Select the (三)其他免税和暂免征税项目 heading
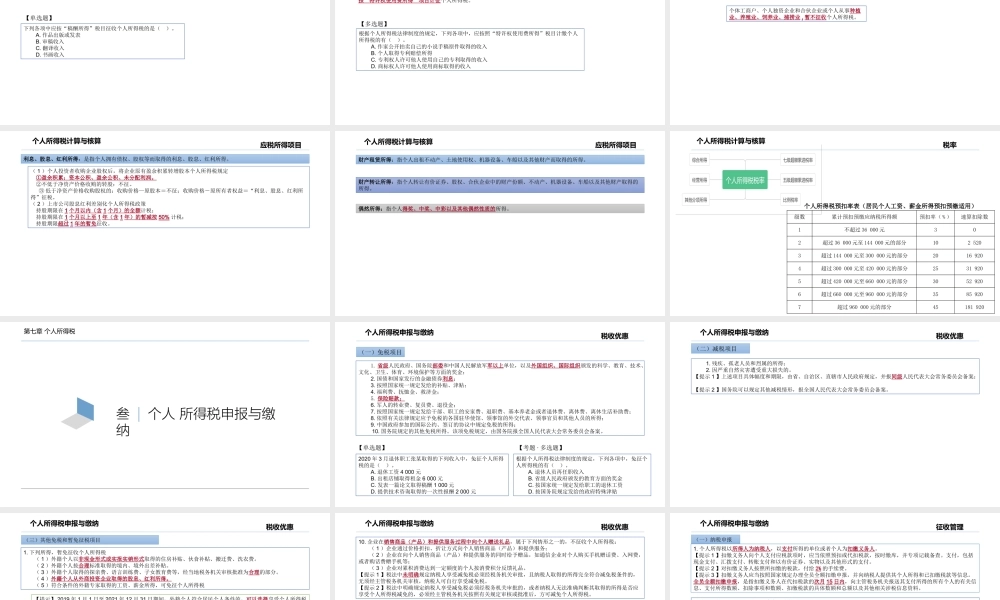Viewport: 1000px width, 600px height. [64, 540]
